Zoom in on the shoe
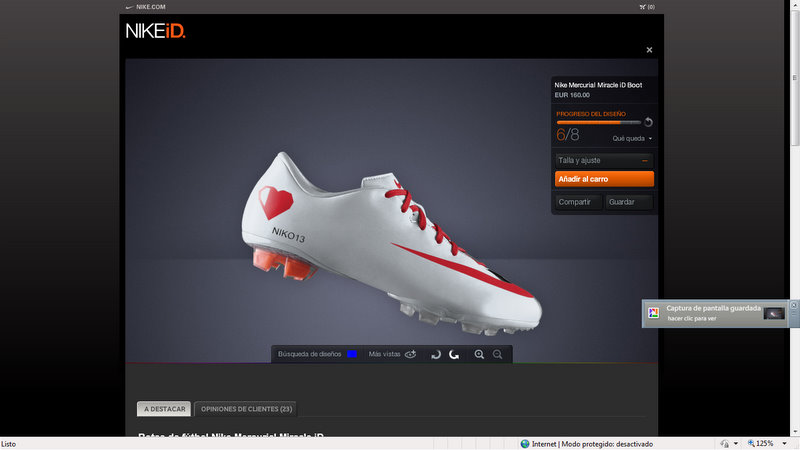This screenshot has width=800, height=450. tap(479, 355)
